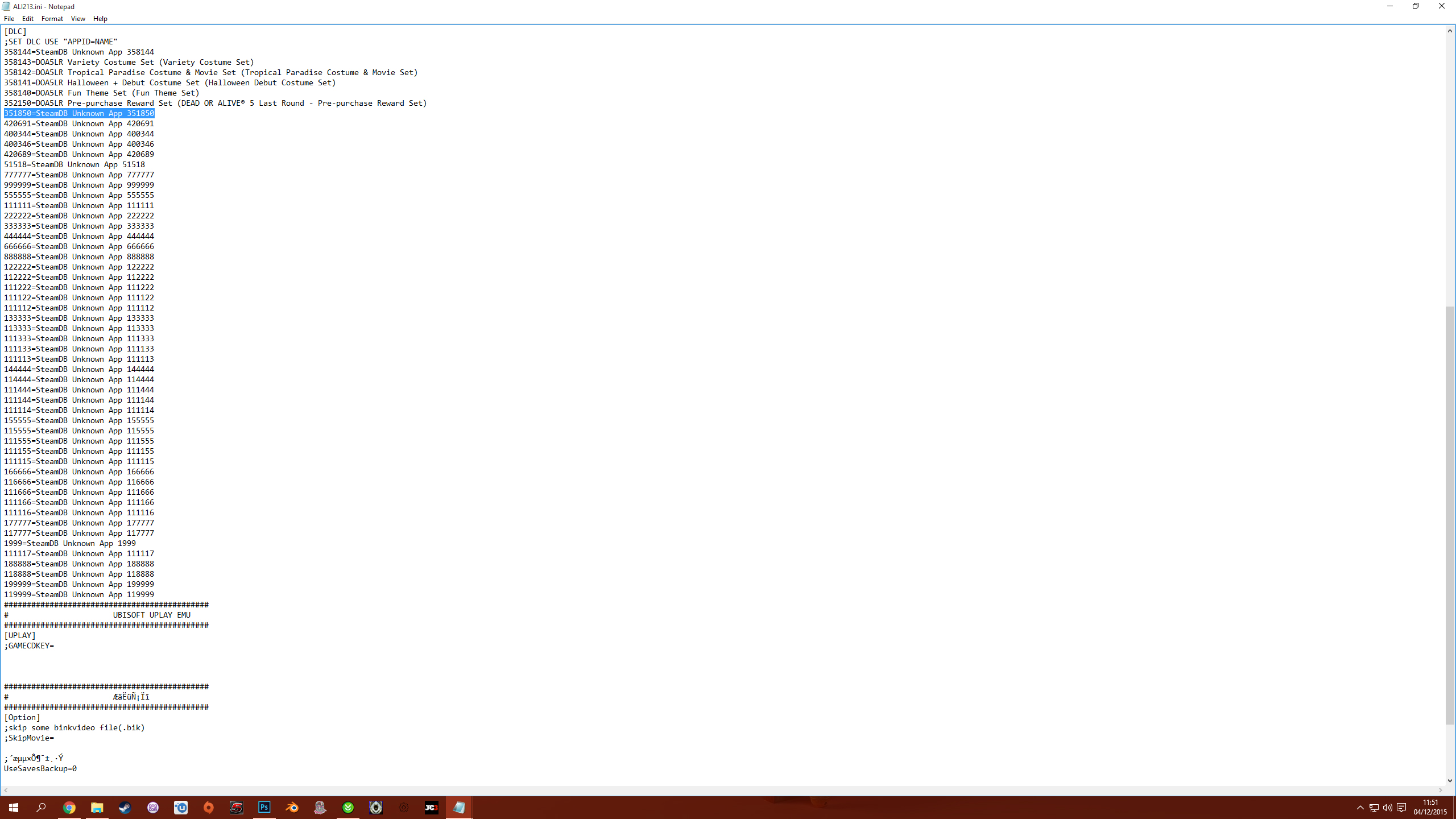The image size is (1456, 819).
Task: Switch to Photoshop in taskbar
Action: [x=264, y=808]
